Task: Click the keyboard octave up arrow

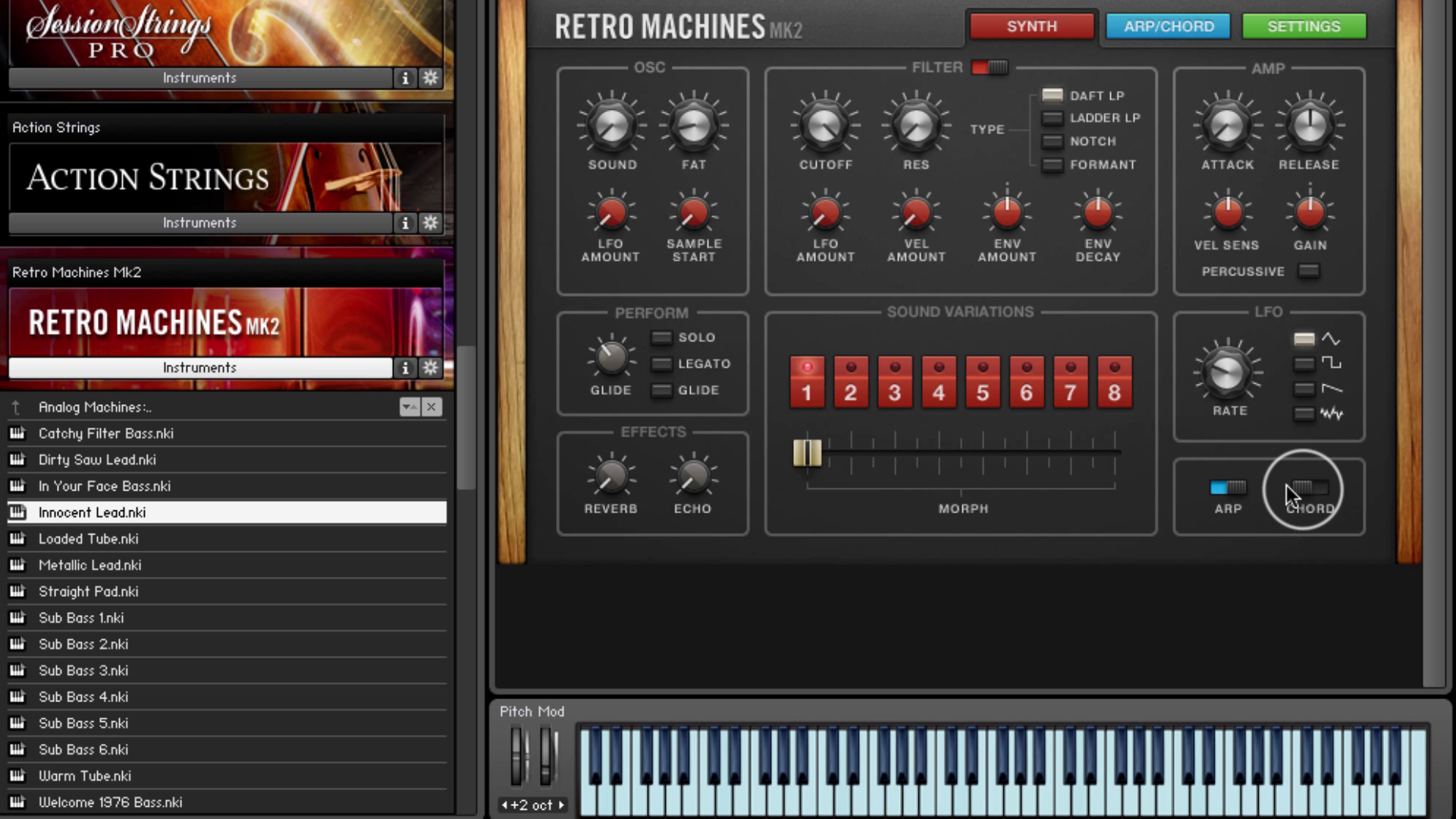Action: [x=561, y=805]
